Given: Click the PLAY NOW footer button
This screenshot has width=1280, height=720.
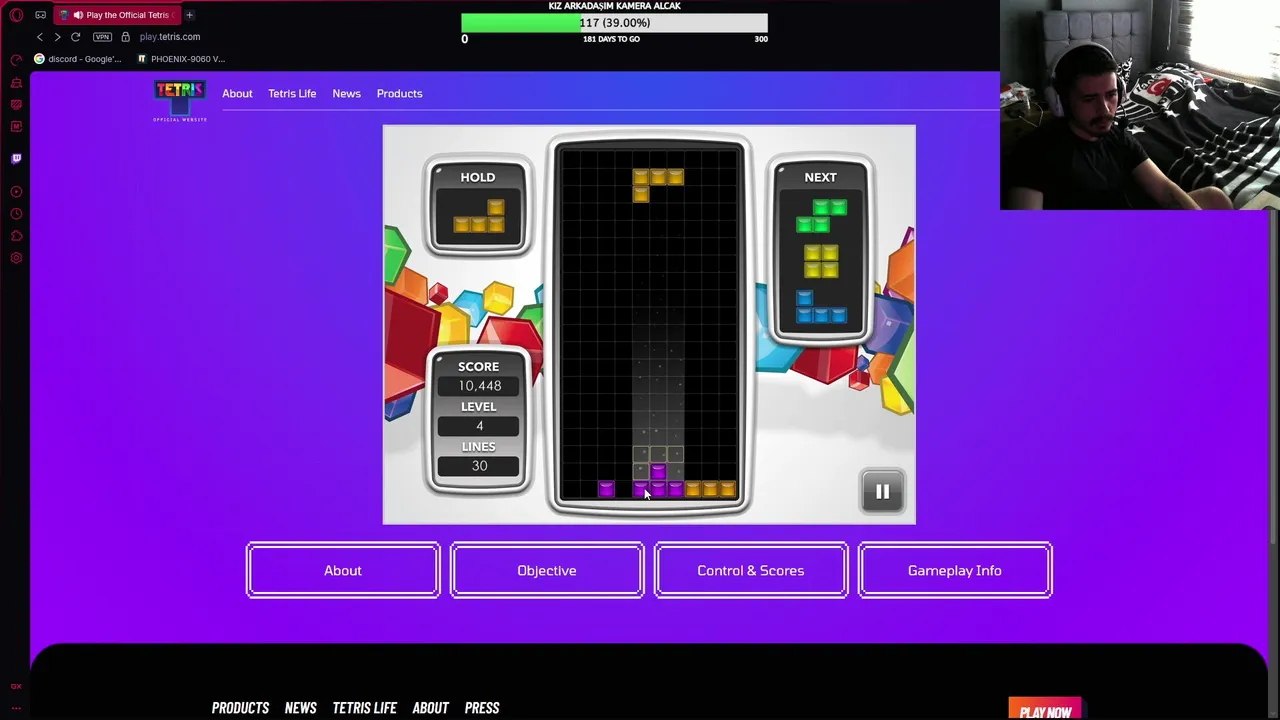Looking at the screenshot, I should [x=1045, y=710].
